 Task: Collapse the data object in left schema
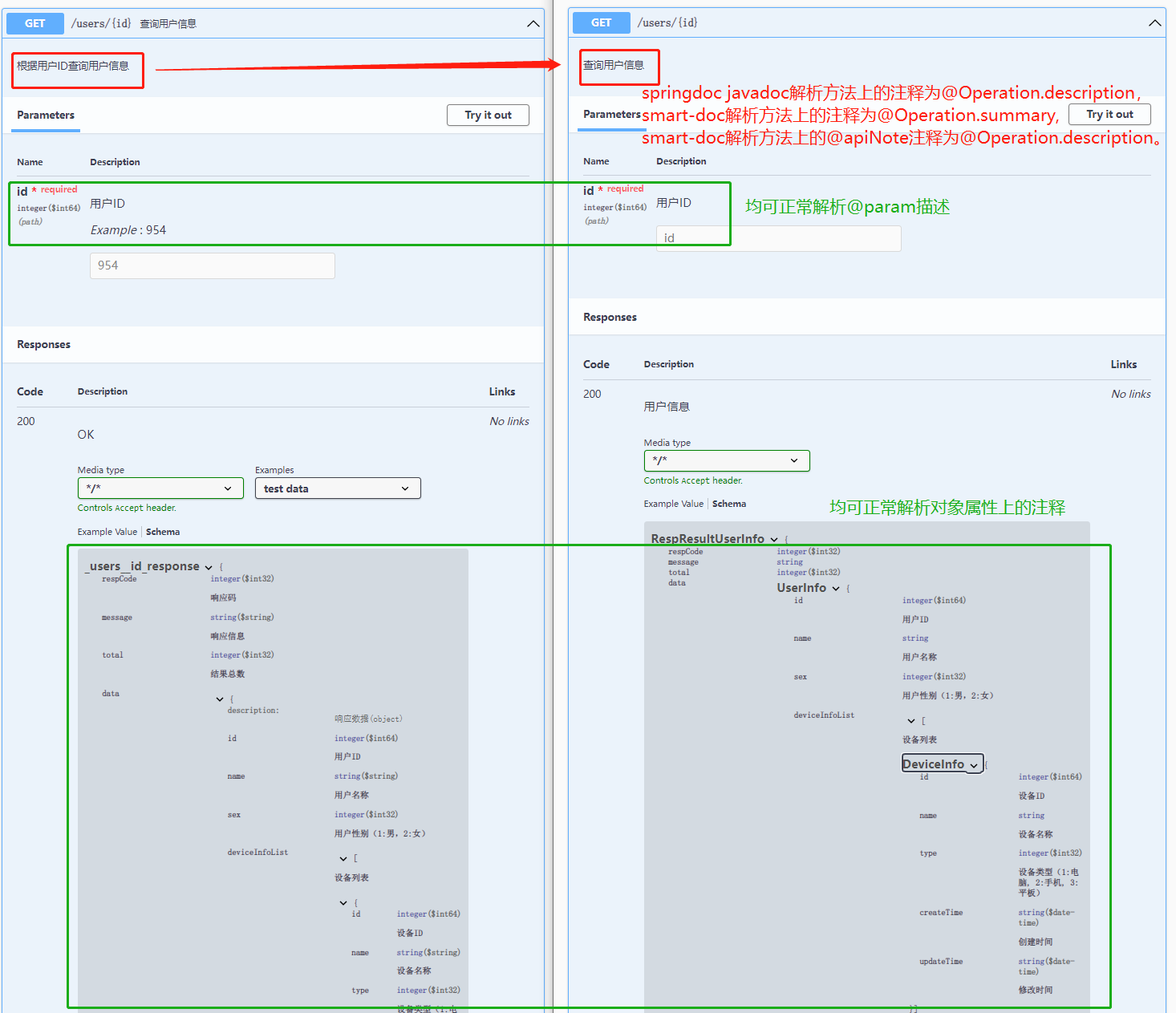click(220, 699)
